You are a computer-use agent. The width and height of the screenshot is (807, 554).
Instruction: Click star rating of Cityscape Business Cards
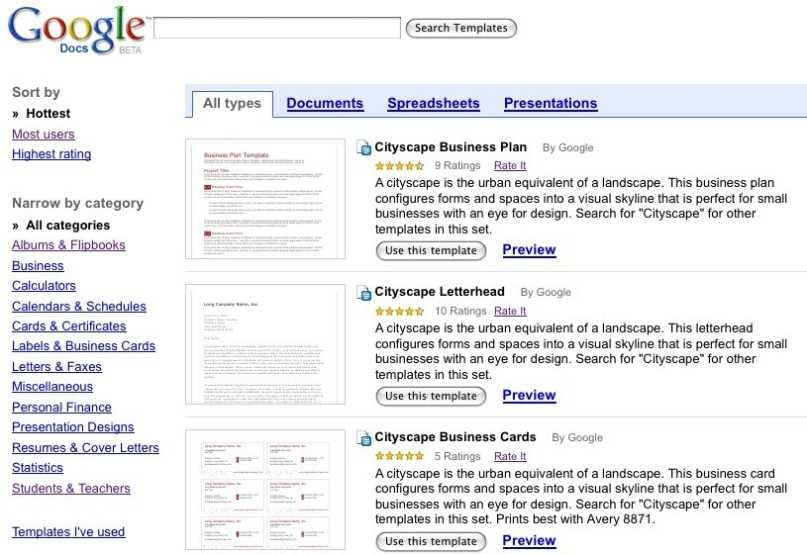399,456
